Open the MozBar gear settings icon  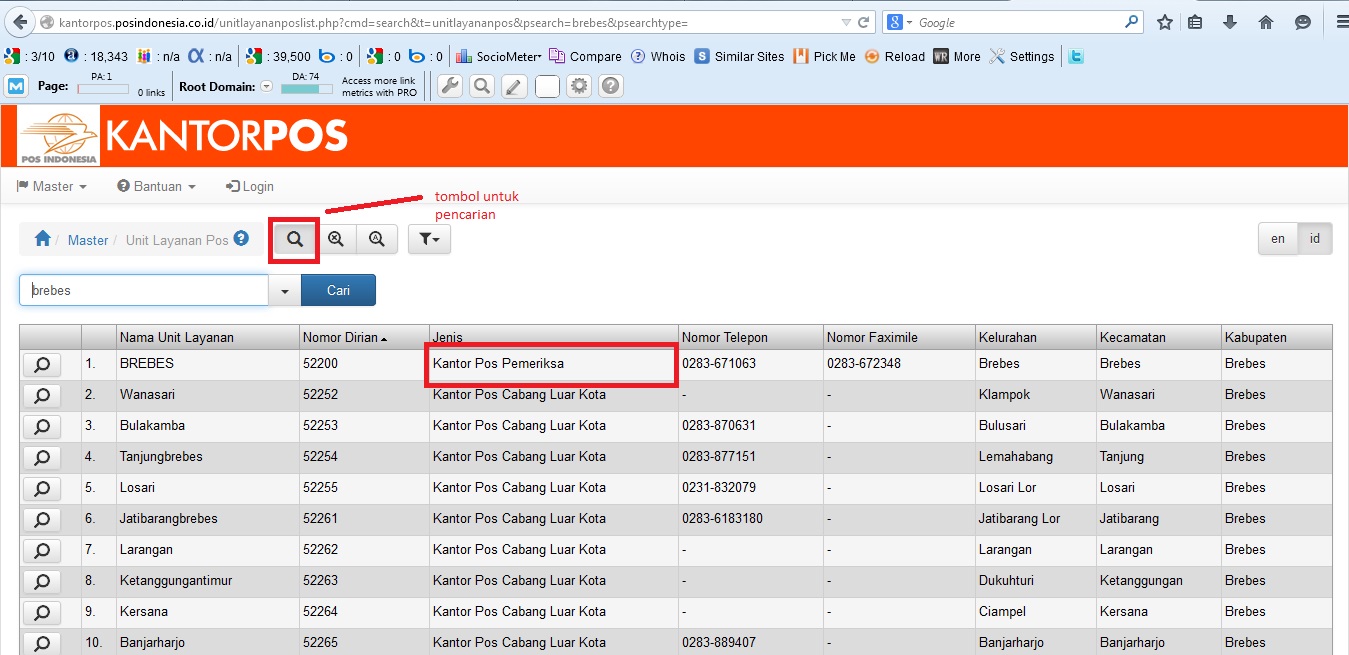click(x=579, y=86)
